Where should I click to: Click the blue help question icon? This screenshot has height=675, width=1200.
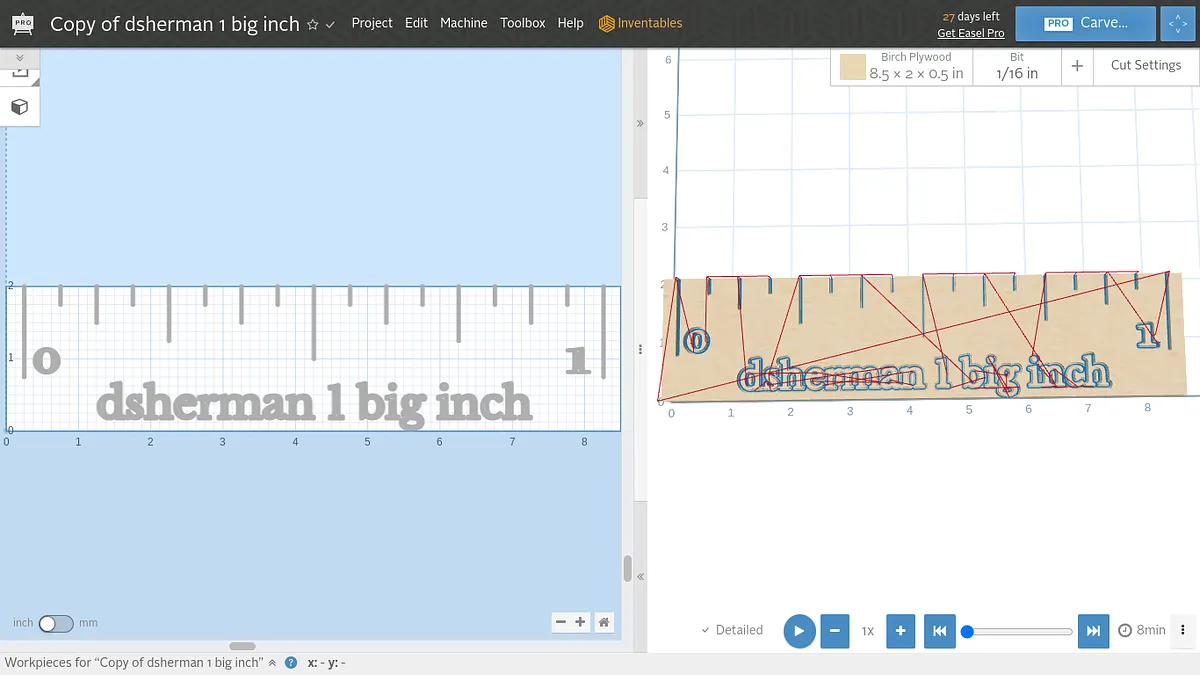[291, 662]
